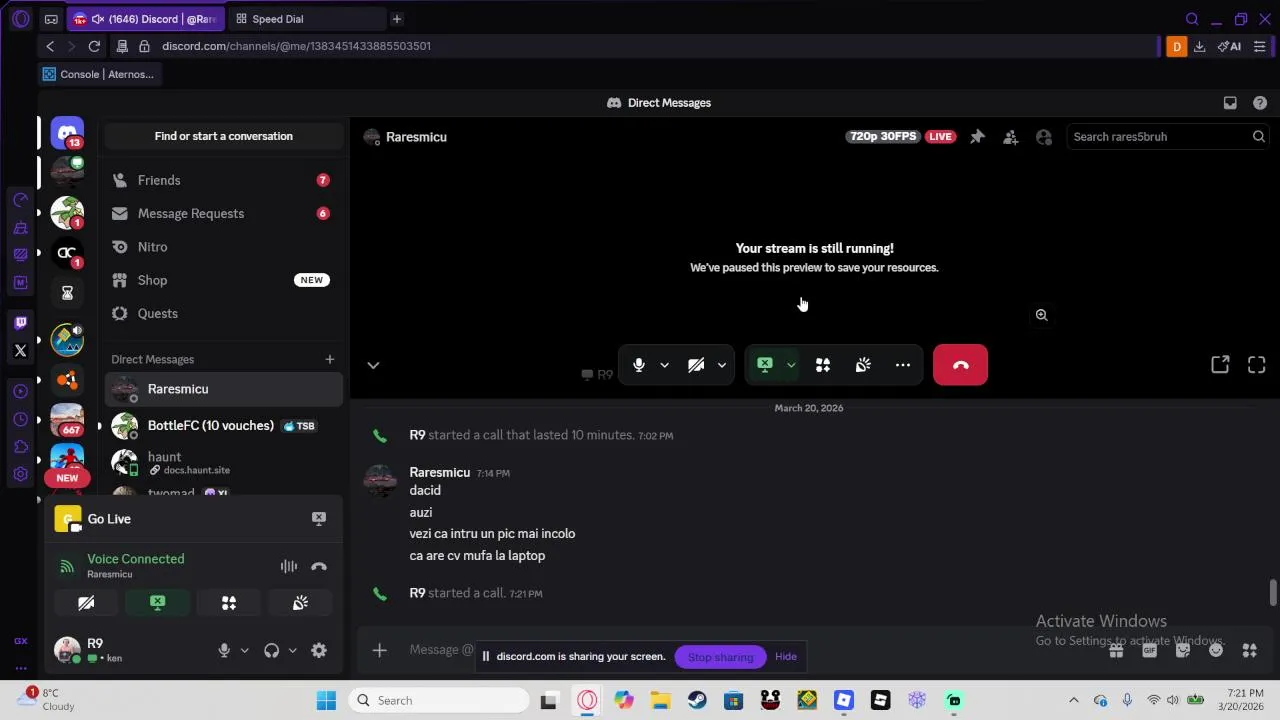Open Shop page
This screenshot has height=720, width=1280.
[x=224, y=280]
